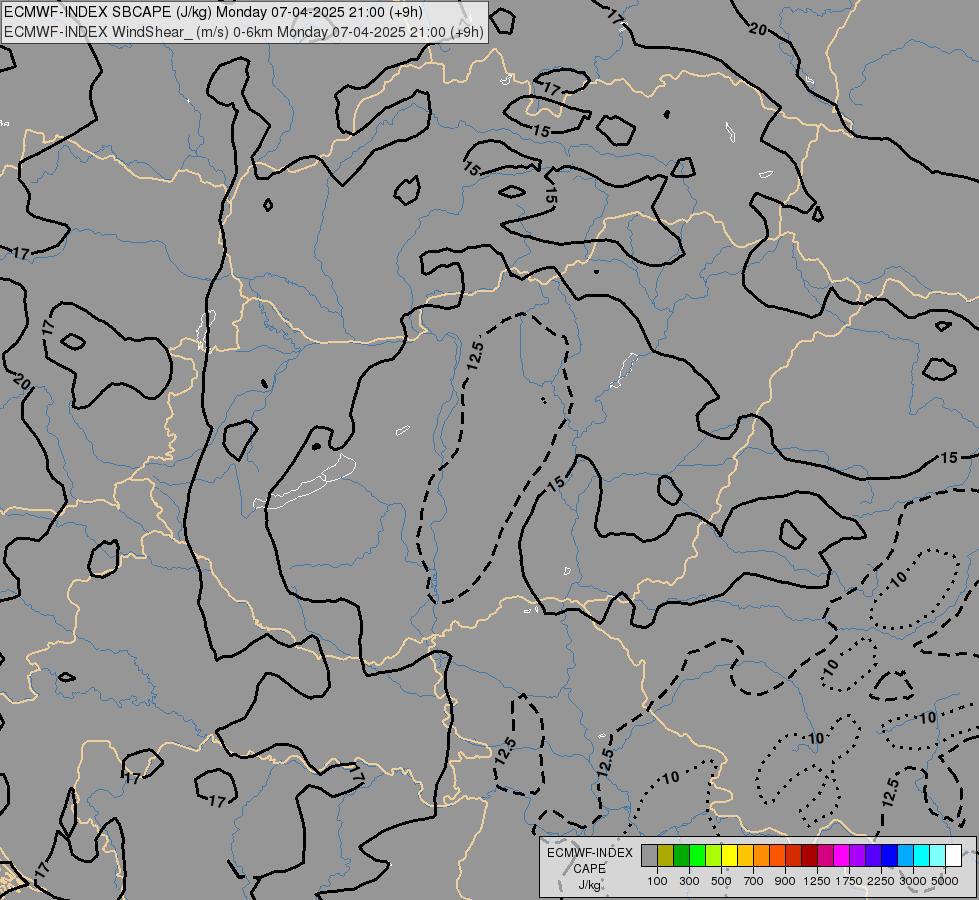Pick the azure swatch left of 3000 tick

click(905, 855)
